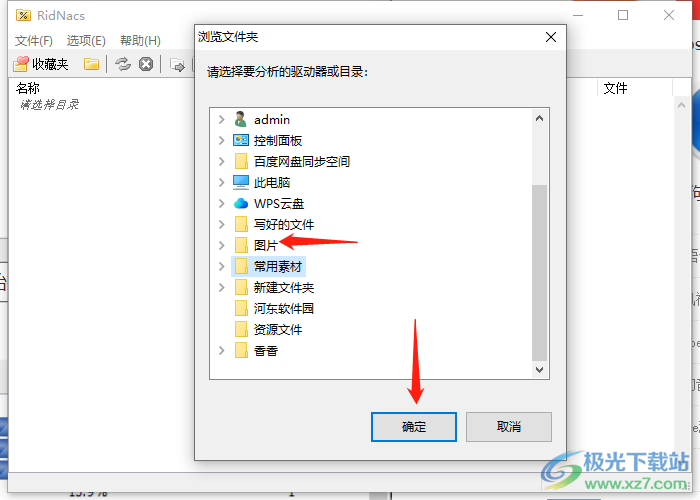The width and height of the screenshot is (700, 500).
Task: Click the folder list scroll-down arrow
Action: 539,370
